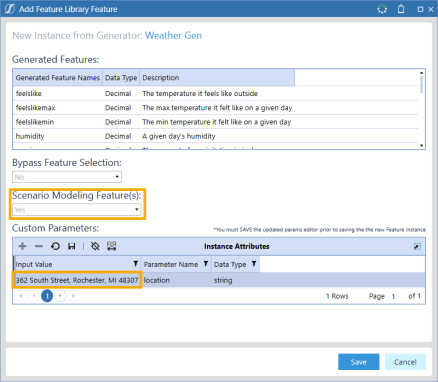Open the Weather Gen generator link
This screenshot has width=438, height=382.
click(x=173, y=35)
